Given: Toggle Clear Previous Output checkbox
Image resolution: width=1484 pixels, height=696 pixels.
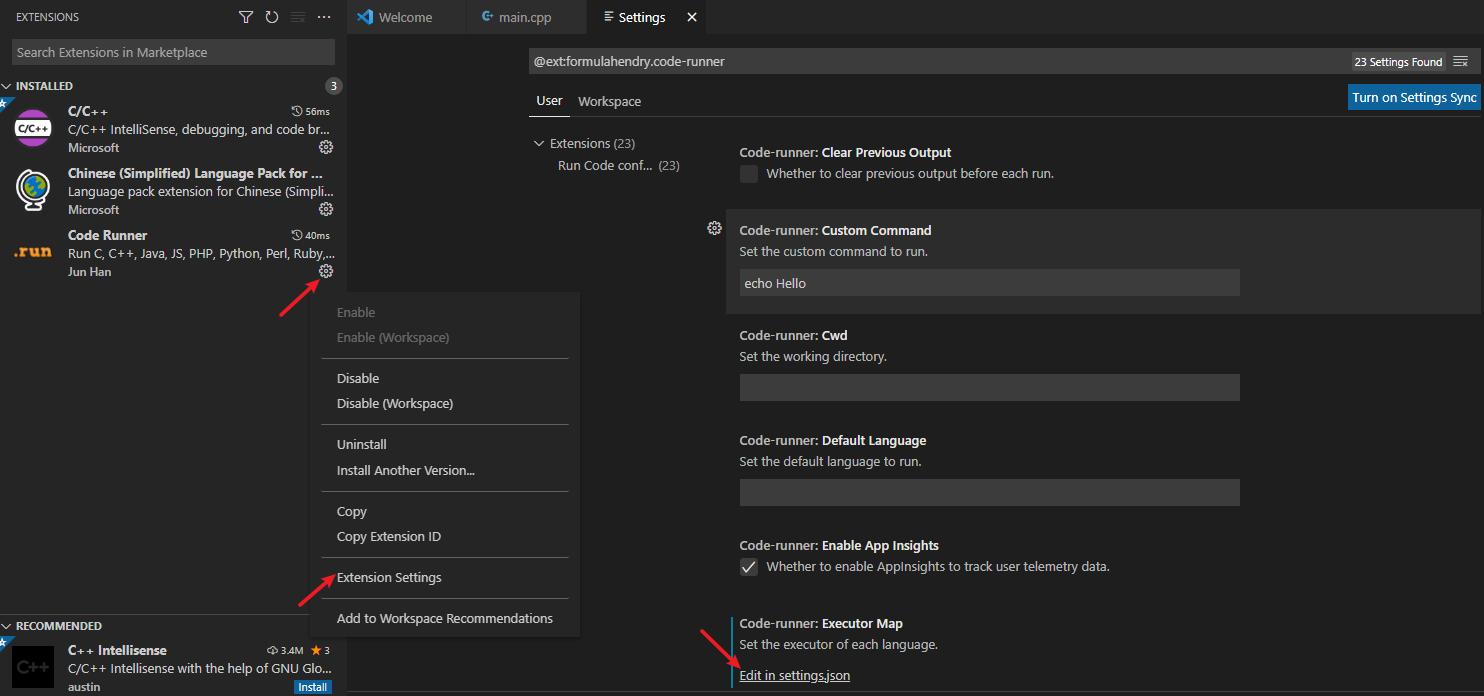Looking at the screenshot, I should pos(749,174).
